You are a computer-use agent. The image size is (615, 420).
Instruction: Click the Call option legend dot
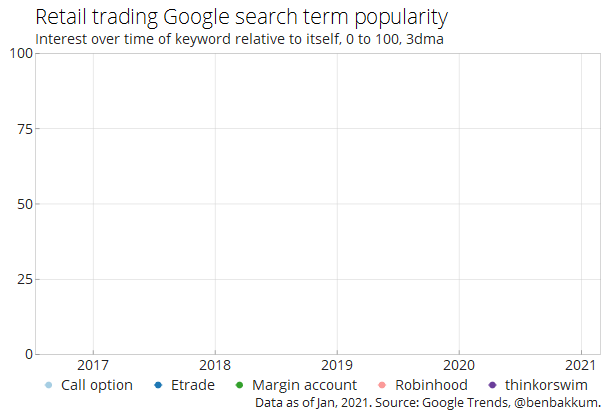49,385
